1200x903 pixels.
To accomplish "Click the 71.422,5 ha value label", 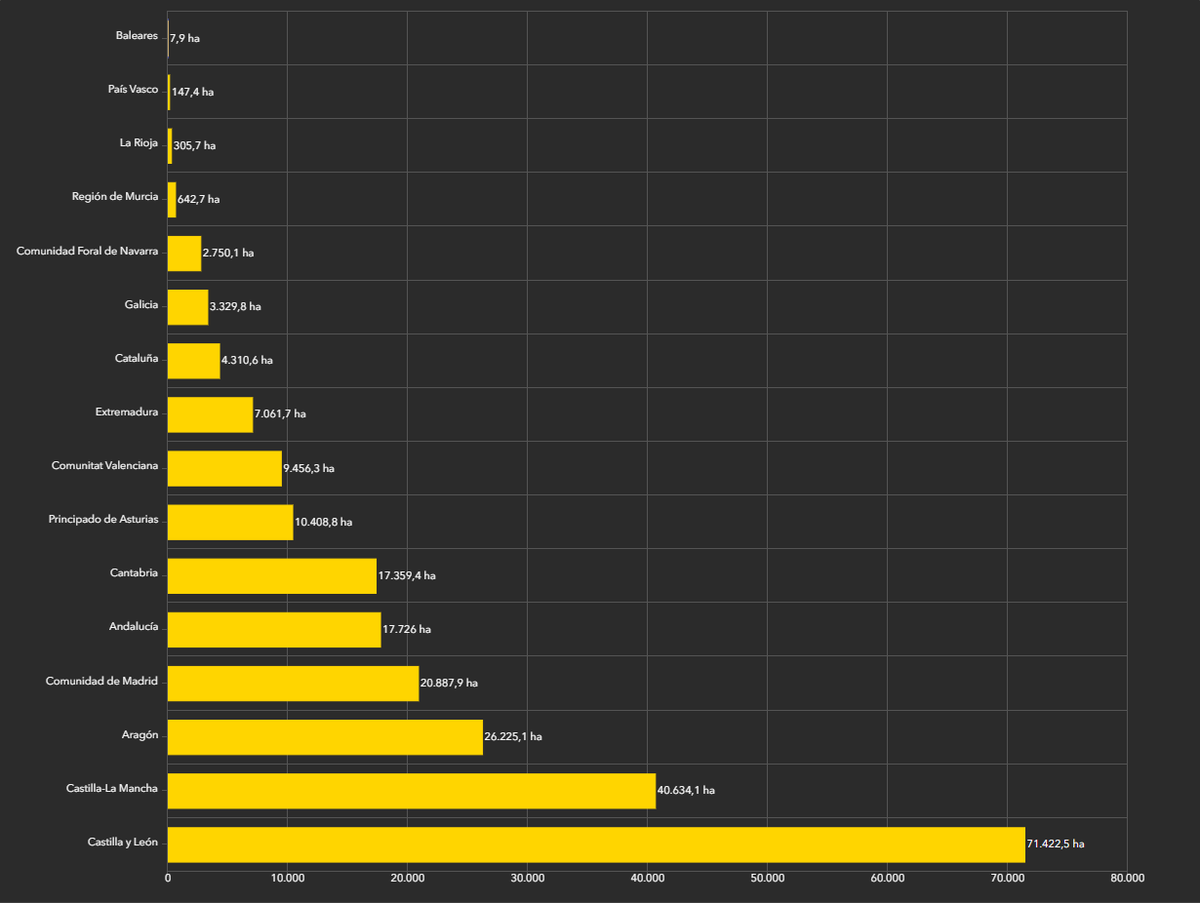I will point(1055,844).
